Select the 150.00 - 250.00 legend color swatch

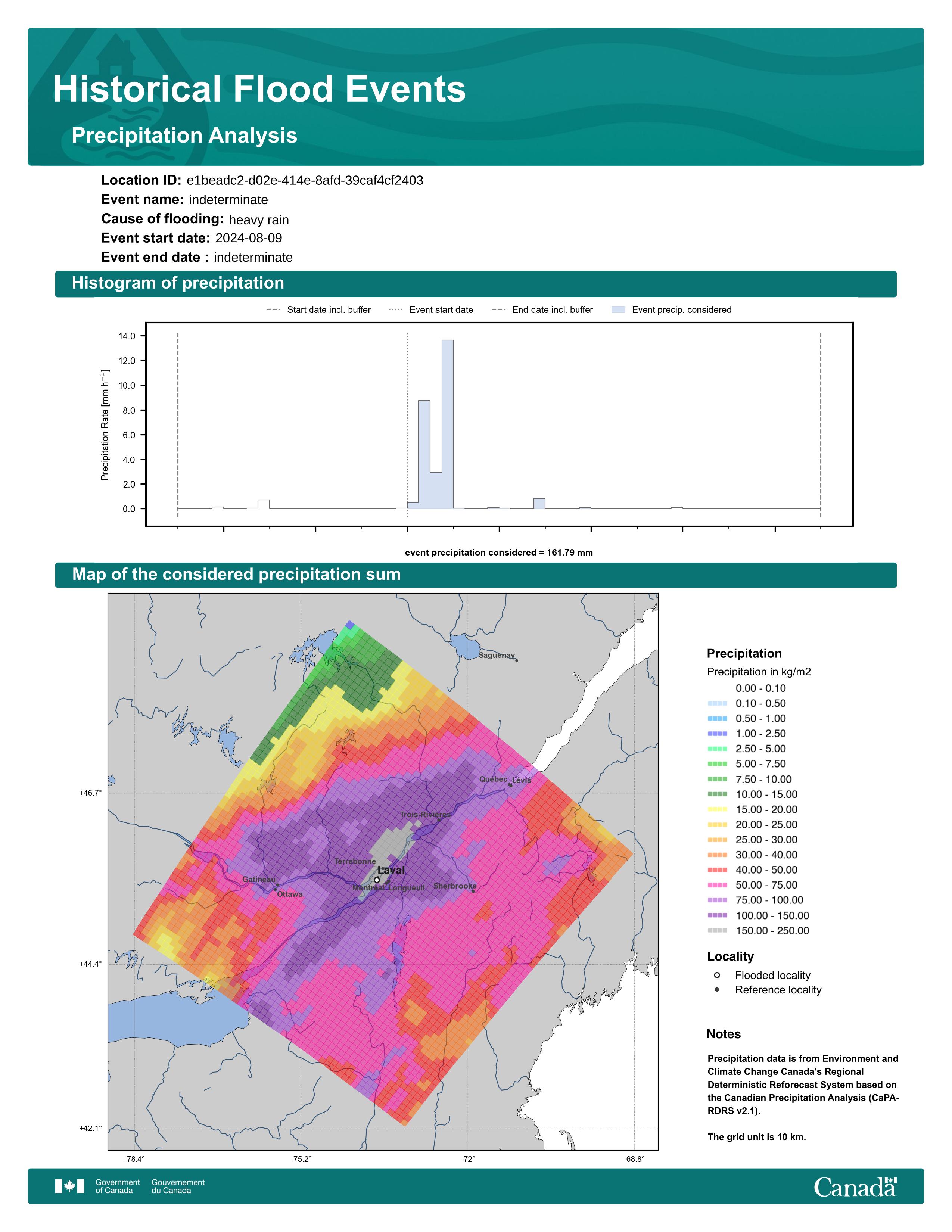718,931
